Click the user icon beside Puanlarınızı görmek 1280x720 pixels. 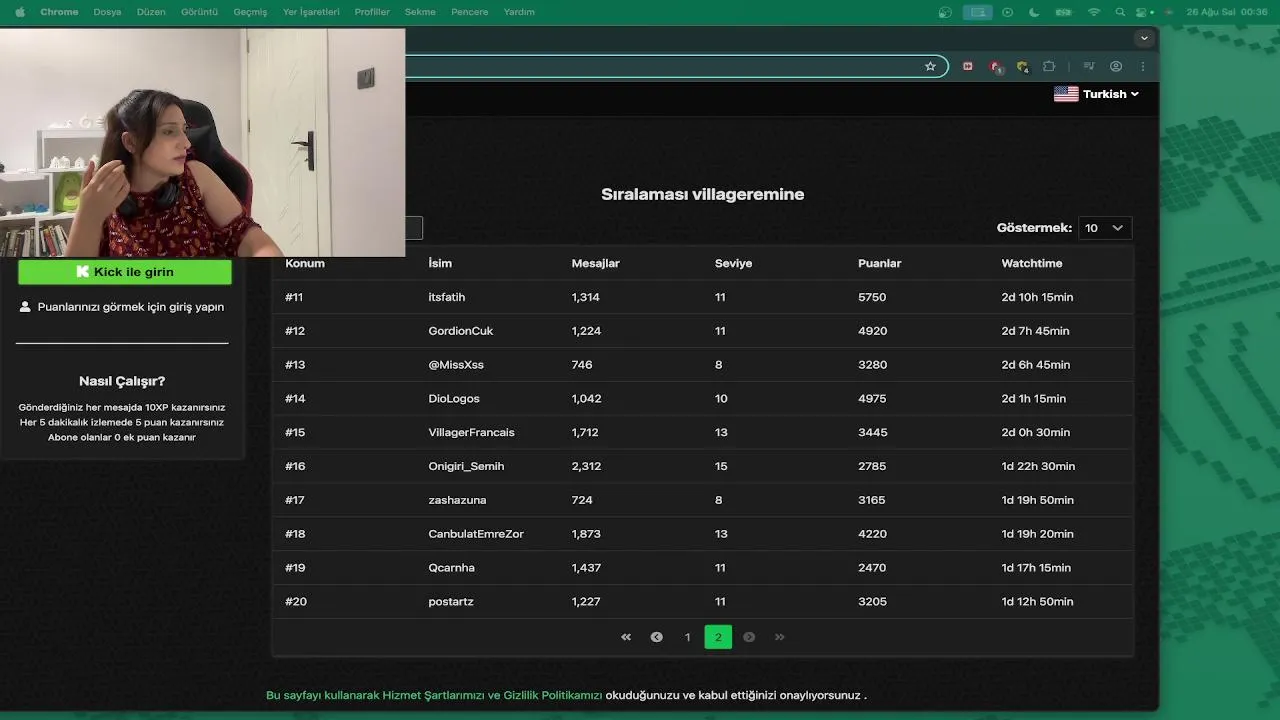pos(25,307)
